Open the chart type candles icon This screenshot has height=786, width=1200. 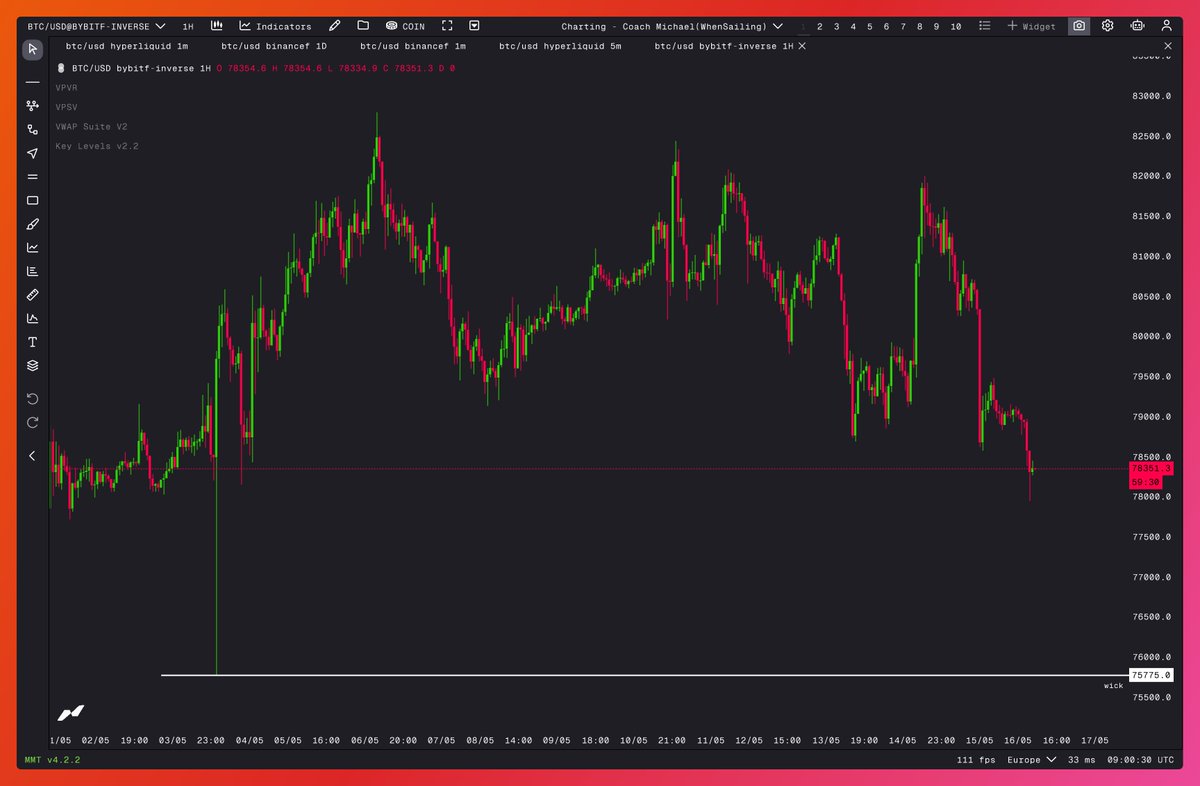[x=216, y=26]
